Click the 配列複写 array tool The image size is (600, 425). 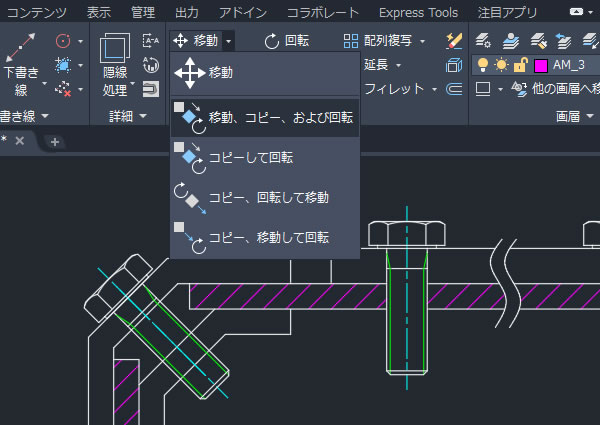(x=377, y=41)
